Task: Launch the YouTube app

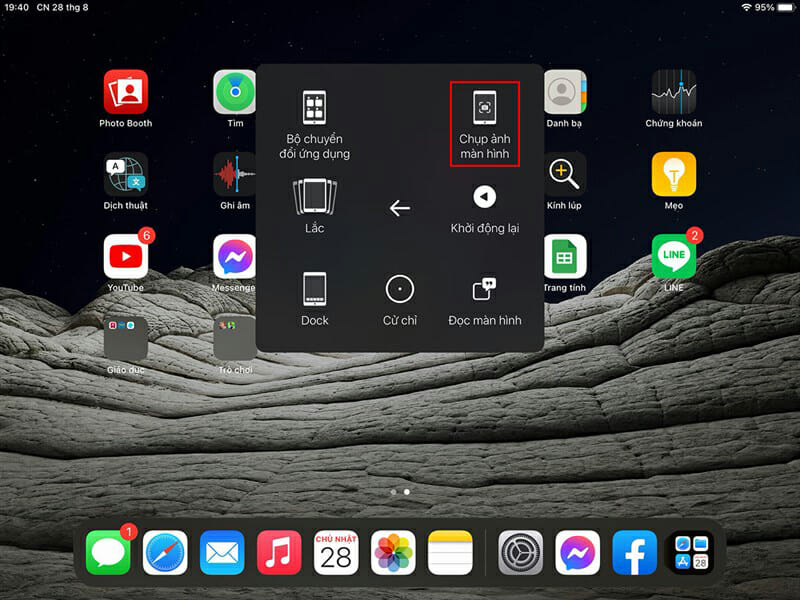Action: click(126, 257)
